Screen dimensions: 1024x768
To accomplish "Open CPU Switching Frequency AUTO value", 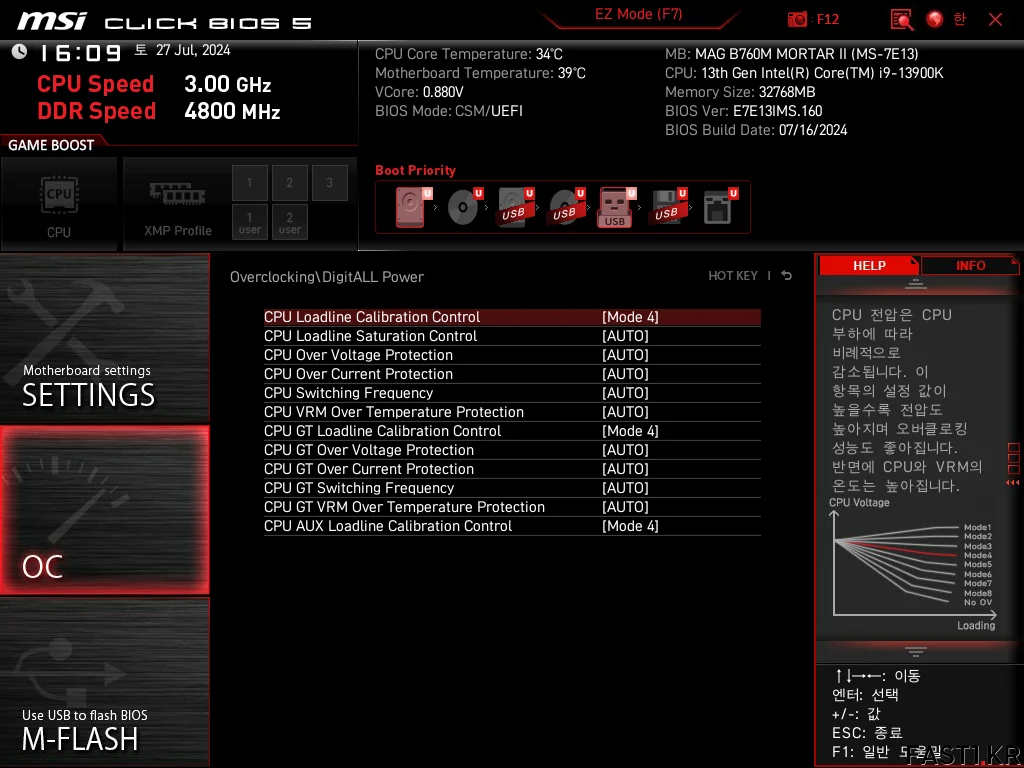I will click(625, 392).
